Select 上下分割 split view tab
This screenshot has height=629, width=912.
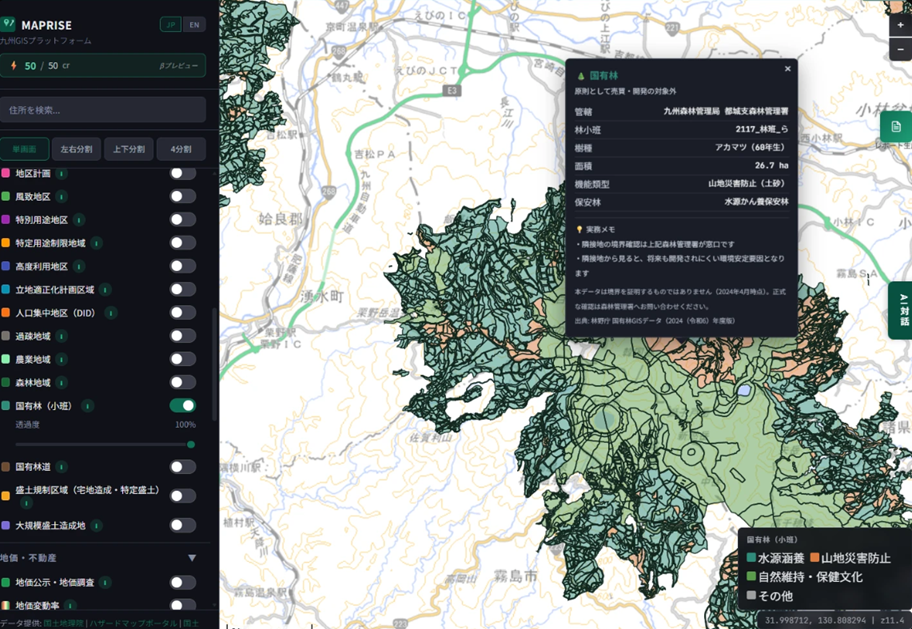tap(129, 149)
